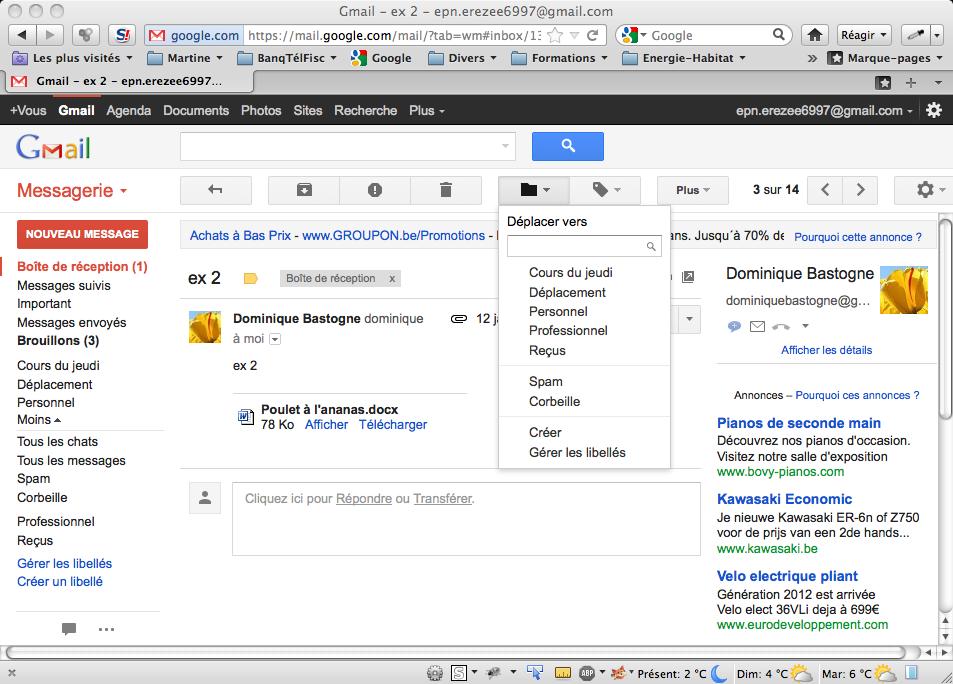The image size is (953, 684).
Task: Archive the open message
Action: (x=304, y=190)
